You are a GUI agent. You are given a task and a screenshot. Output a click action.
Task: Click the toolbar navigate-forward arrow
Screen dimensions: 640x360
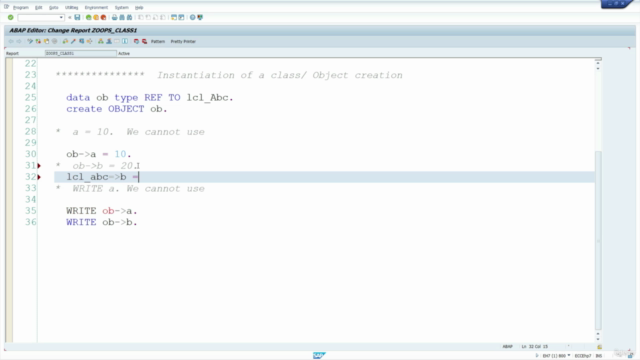(x=19, y=41)
